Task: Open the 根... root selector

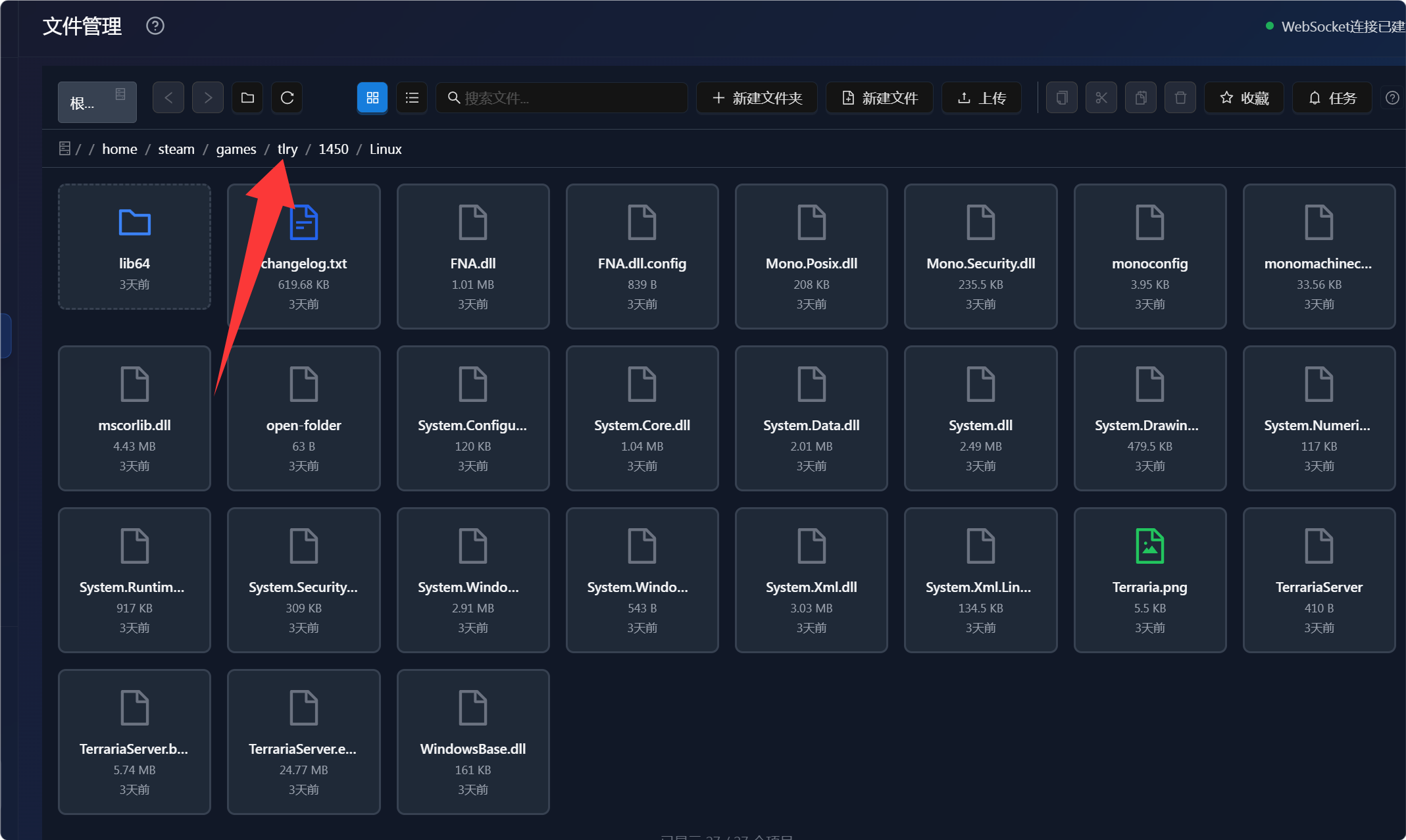Action: tap(97, 102)
